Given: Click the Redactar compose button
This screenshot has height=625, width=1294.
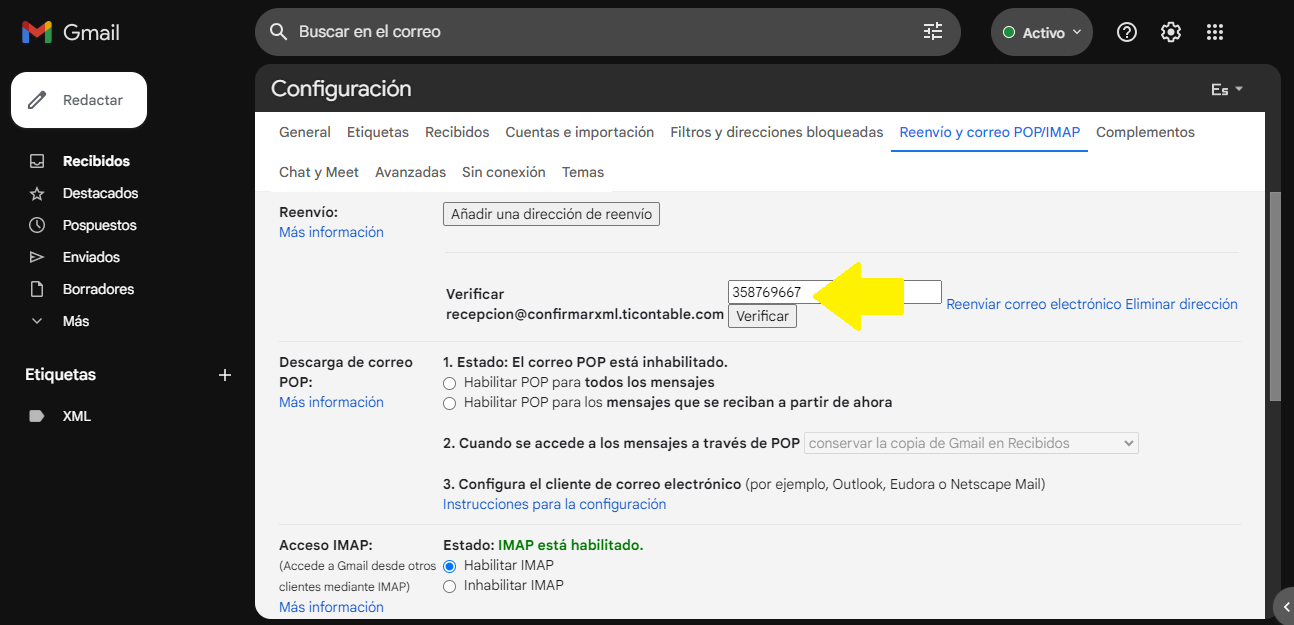Looking at the screenshot, I should point(79,100).
